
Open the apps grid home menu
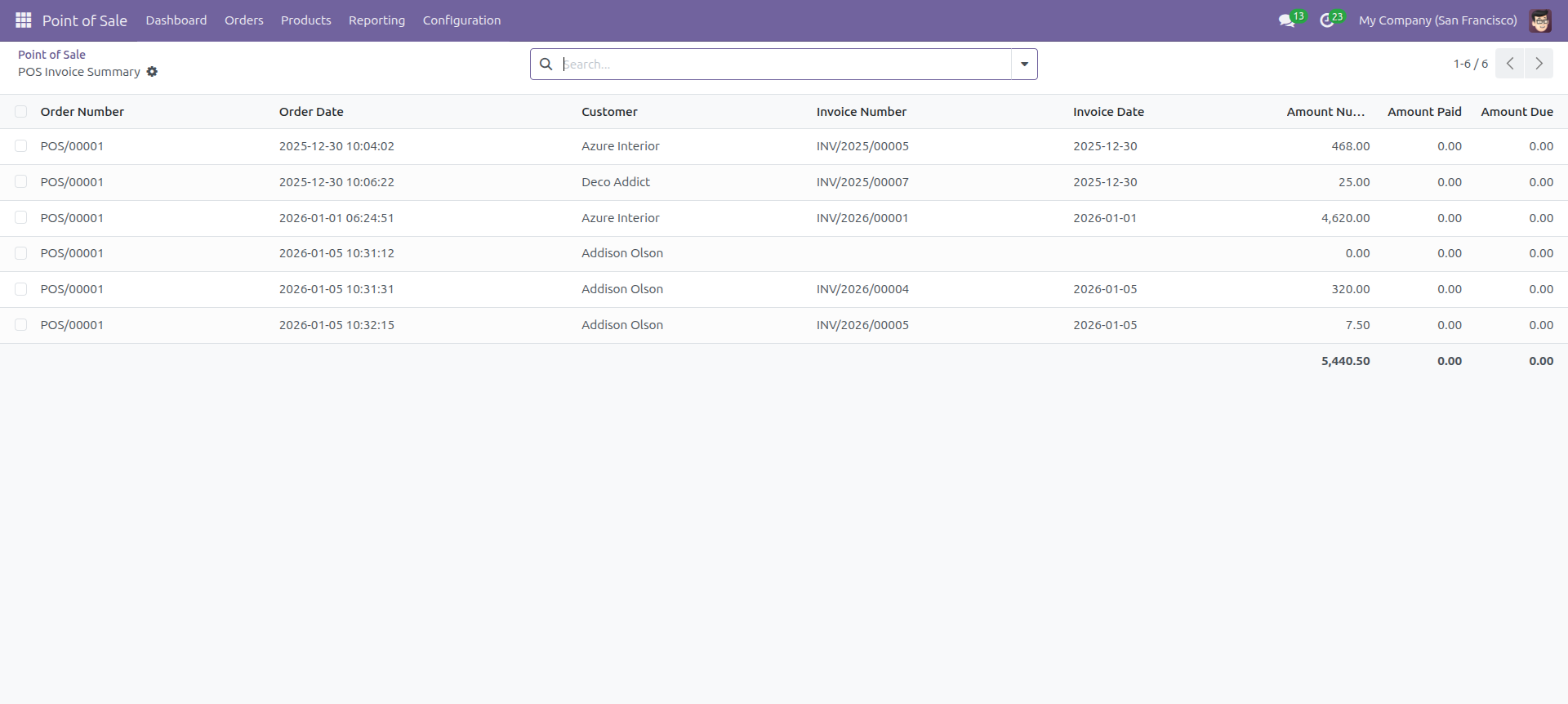24,20
